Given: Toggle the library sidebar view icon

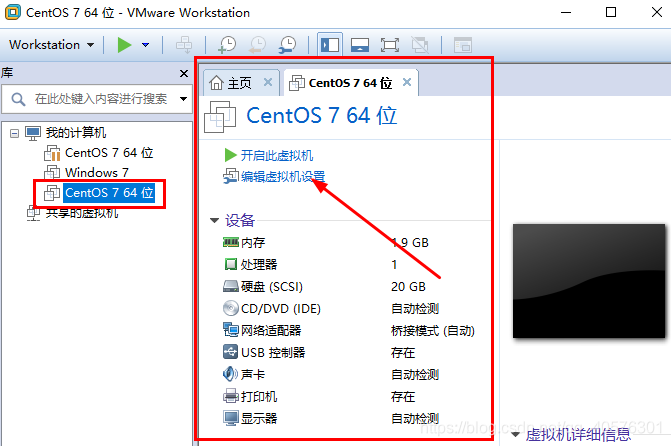Looking at the screenshot, I should (x=330, y=45).
